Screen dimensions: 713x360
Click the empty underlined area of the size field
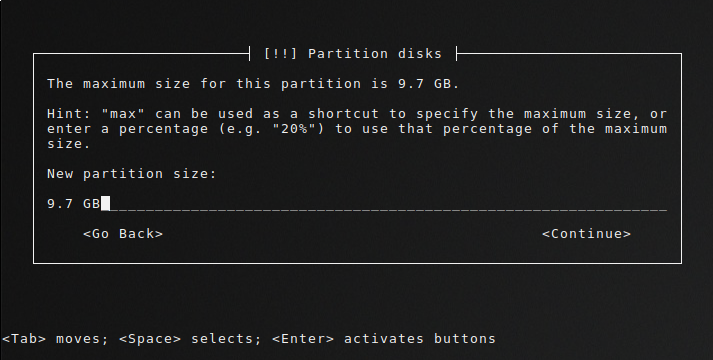389,204
